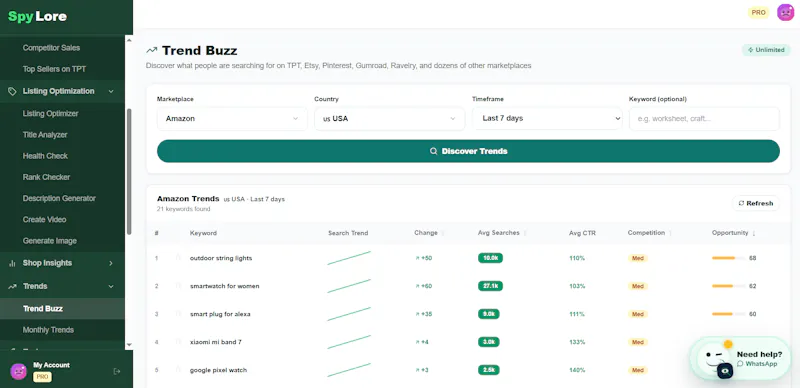800x388 pixels.
Task: Click My Account label
Action: (52, 365)
